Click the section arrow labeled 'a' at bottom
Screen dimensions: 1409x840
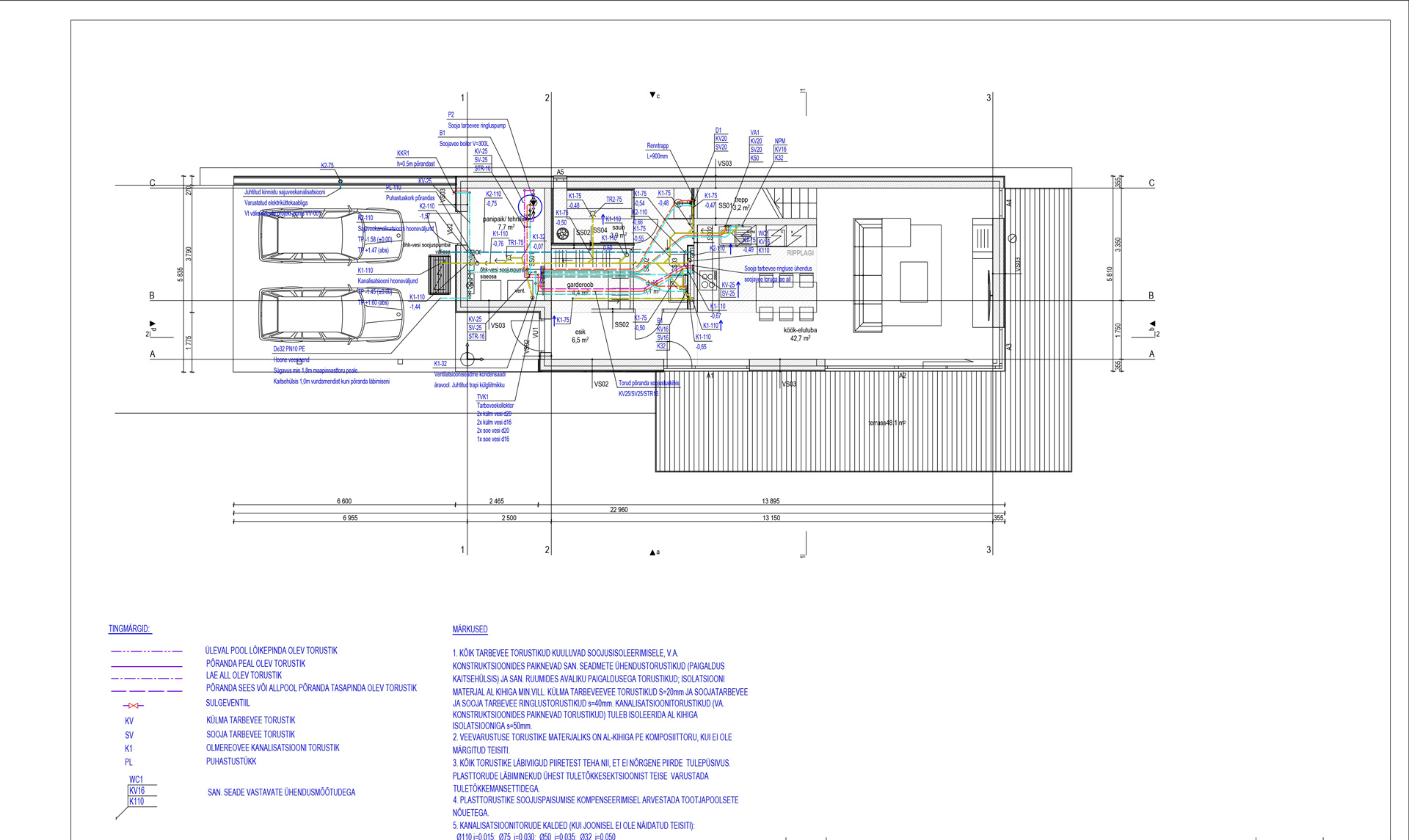pos(652,552)
